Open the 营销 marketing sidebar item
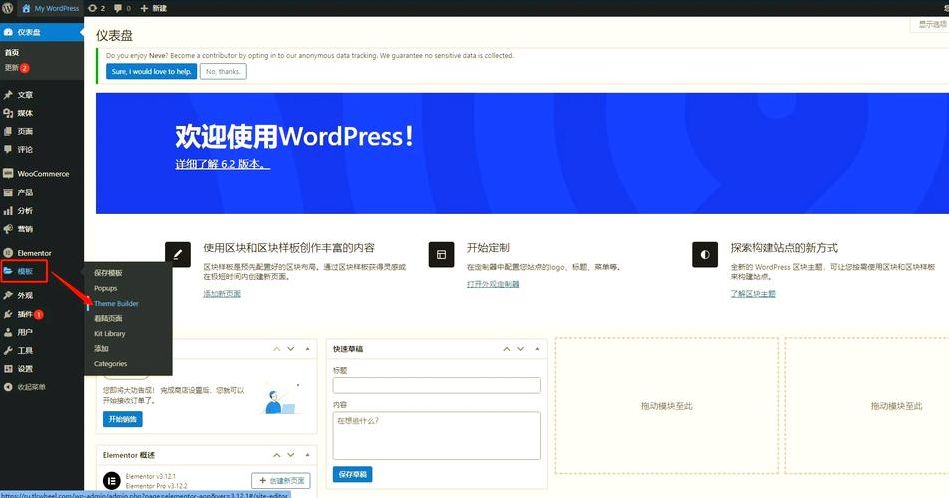 42,229
